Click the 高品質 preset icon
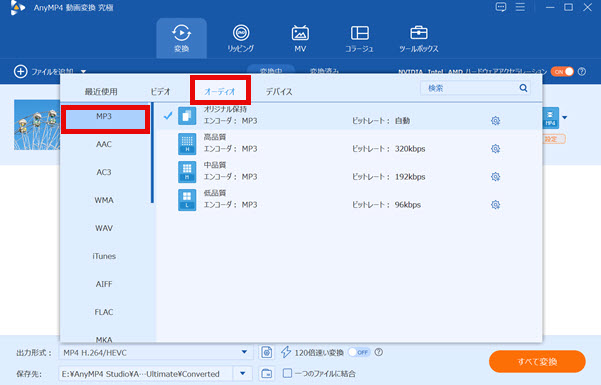 pos(187,144)
